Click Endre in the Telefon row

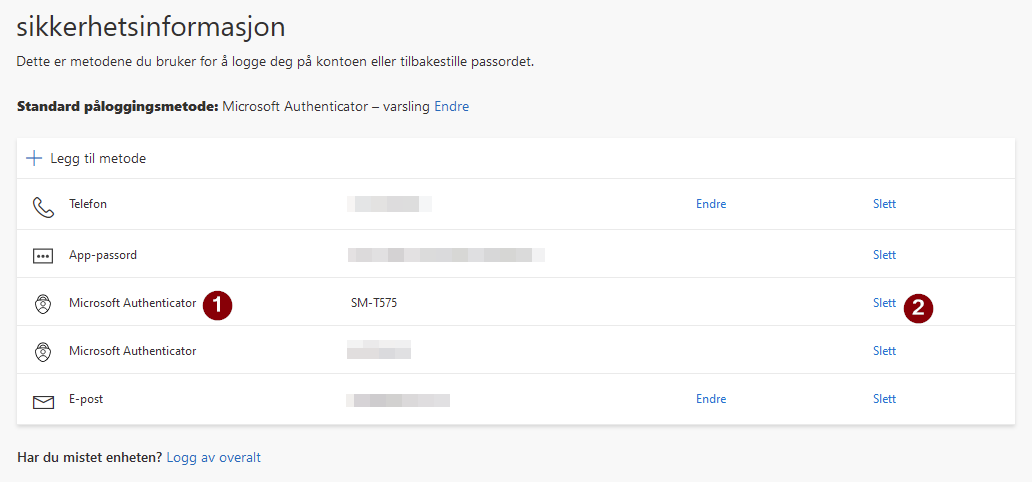[x=711, y=204]
